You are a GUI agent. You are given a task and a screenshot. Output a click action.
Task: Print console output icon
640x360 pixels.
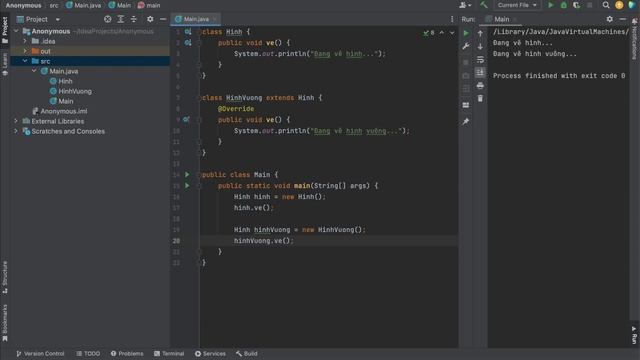click(x=480, y=85)
